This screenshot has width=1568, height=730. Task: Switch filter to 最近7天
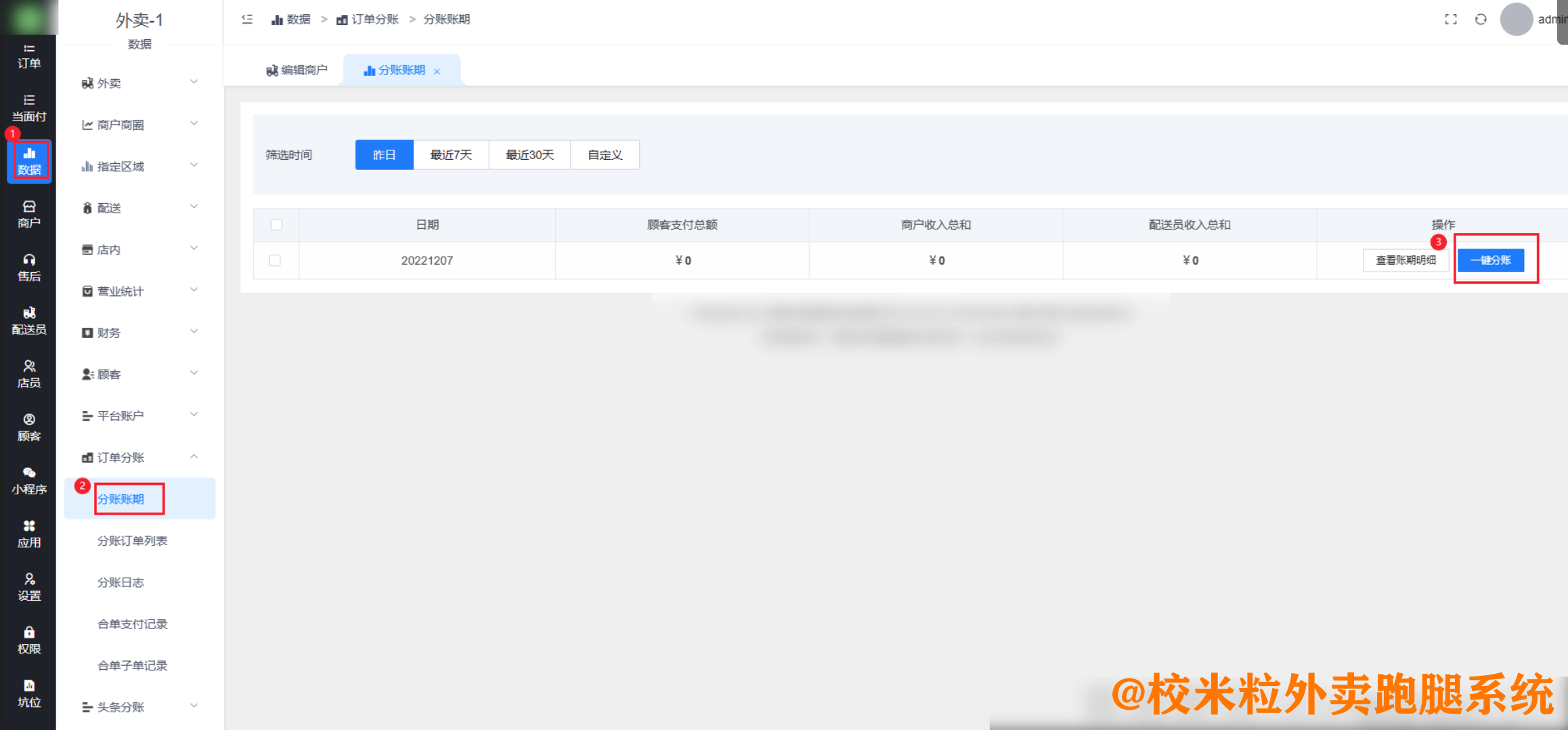click(x=451, y=154)
